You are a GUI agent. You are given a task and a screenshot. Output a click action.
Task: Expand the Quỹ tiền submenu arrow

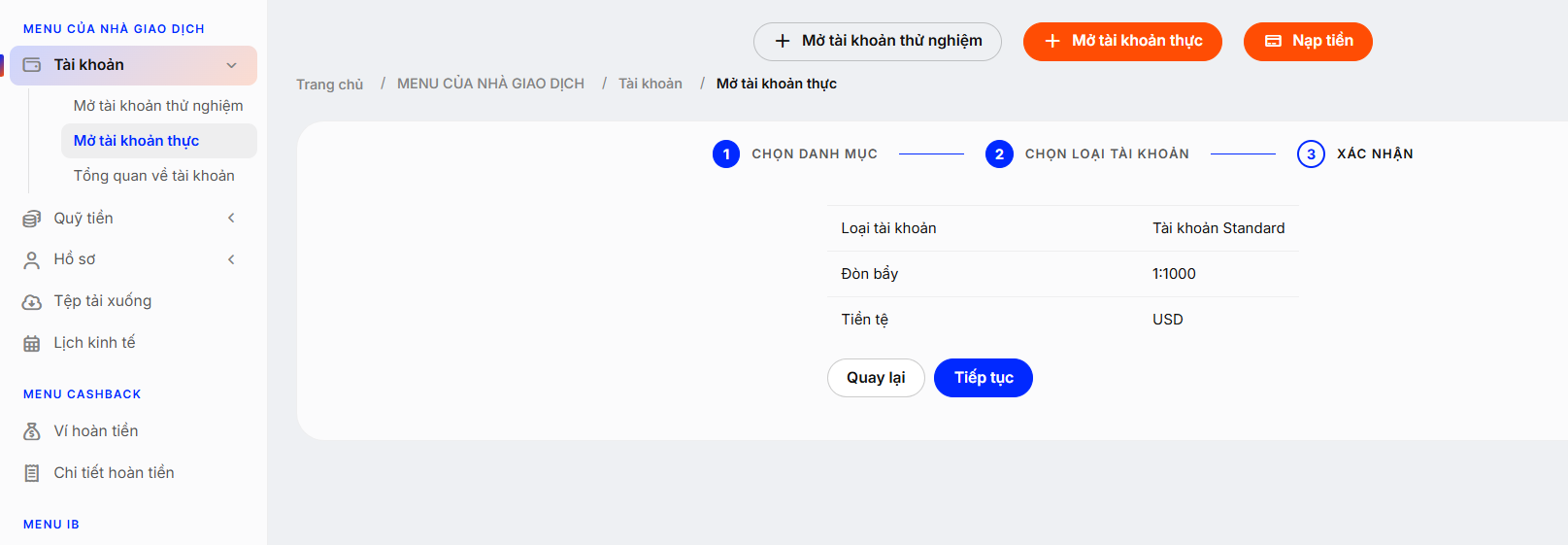231,218
